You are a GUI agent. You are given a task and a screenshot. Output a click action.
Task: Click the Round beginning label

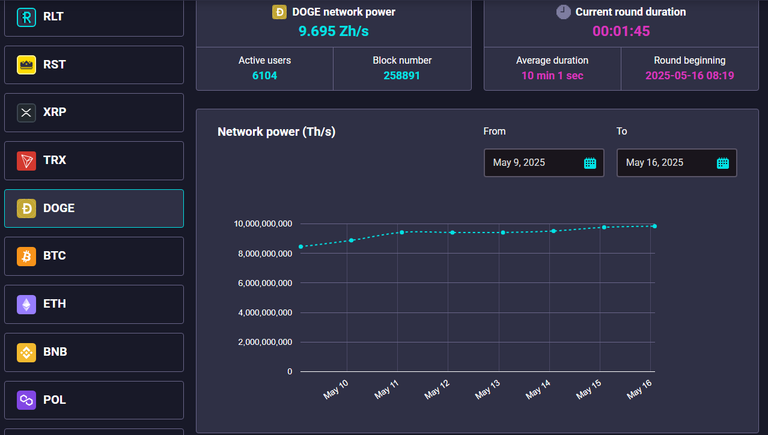click(690, 60)
